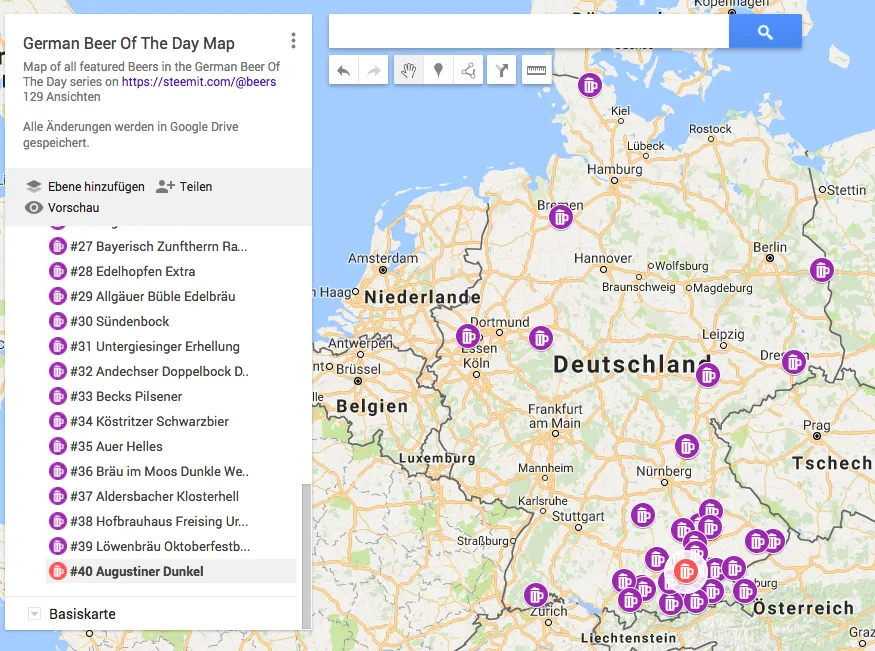Click the blue search magnifier button

(765, 32)
